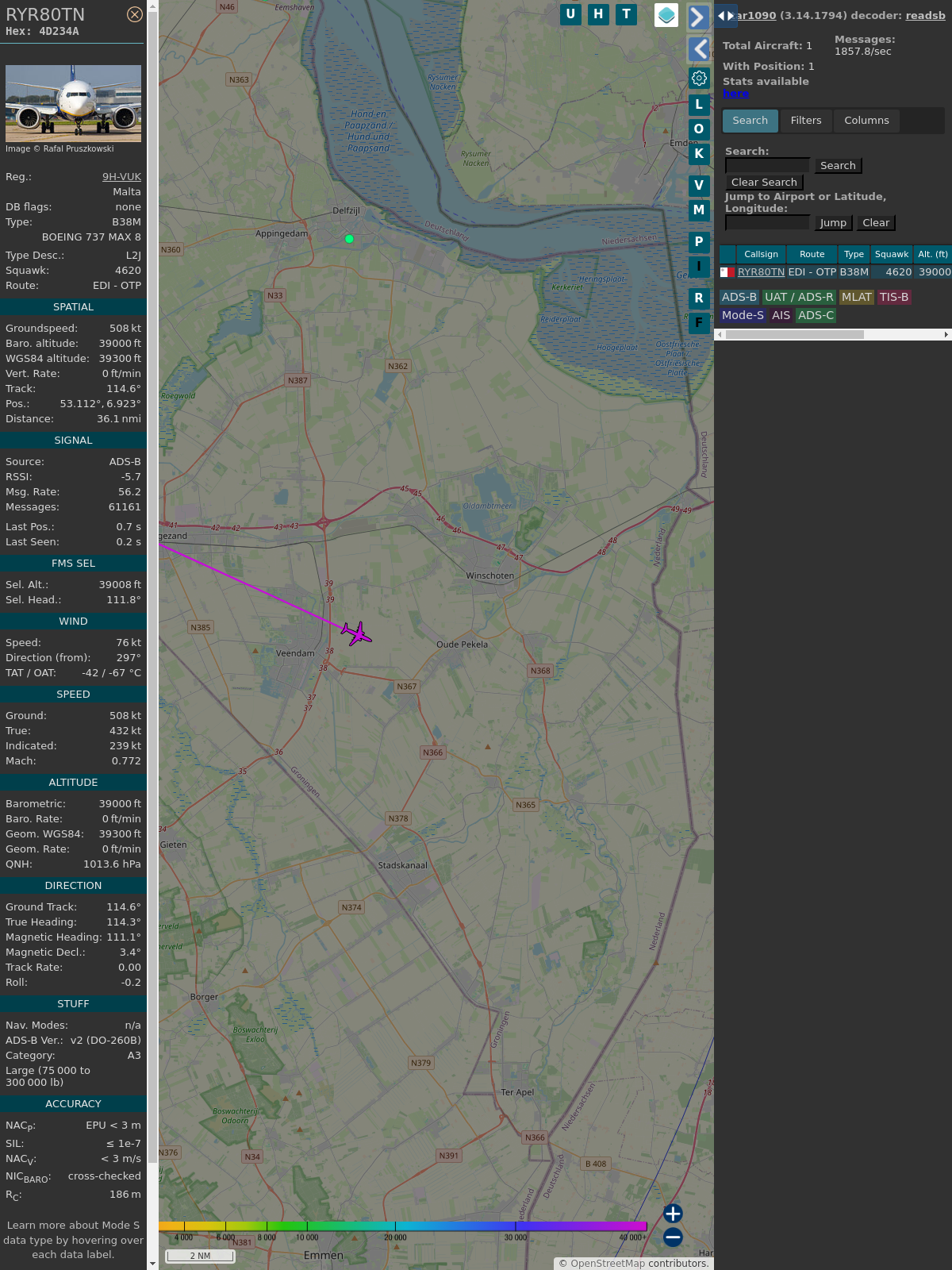This screenshot has width=952, height=1270.
Task: Click the Clear Search button
Action: point(764,182)
